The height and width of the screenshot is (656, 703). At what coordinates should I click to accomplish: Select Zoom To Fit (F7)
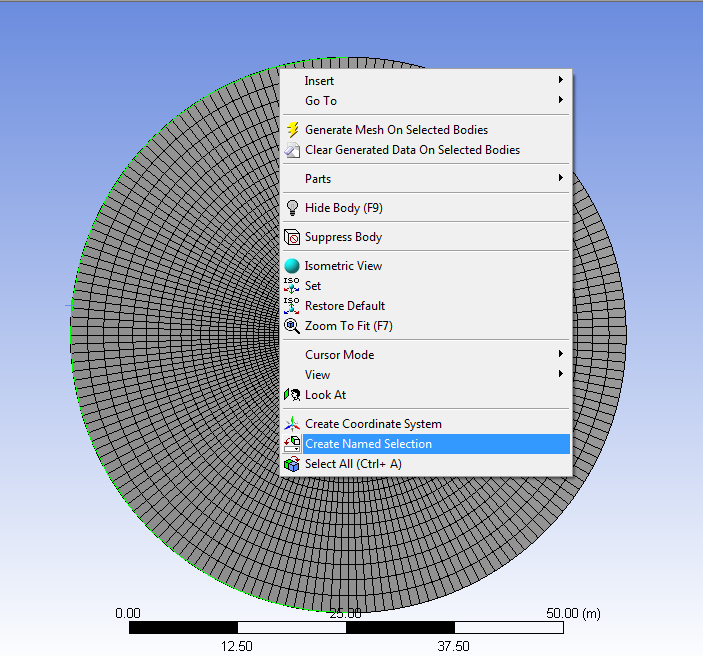coord(426,326)
